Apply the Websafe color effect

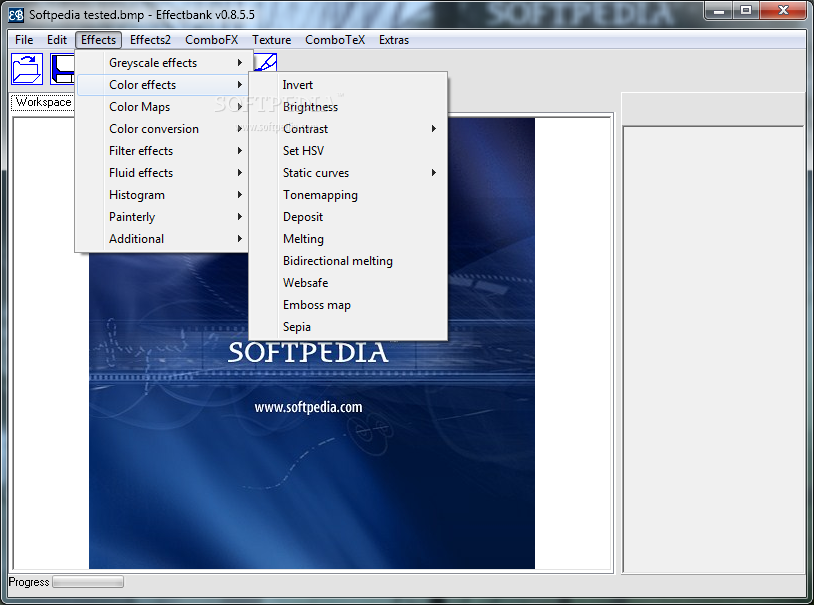click(348, 283)
